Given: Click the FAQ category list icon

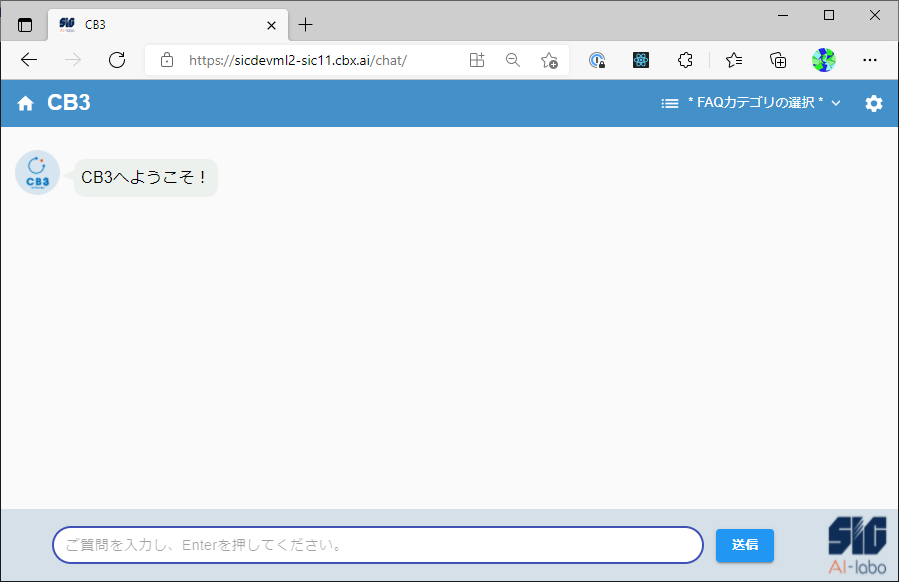Looking at the screenshot, I should tap(670, 103).
